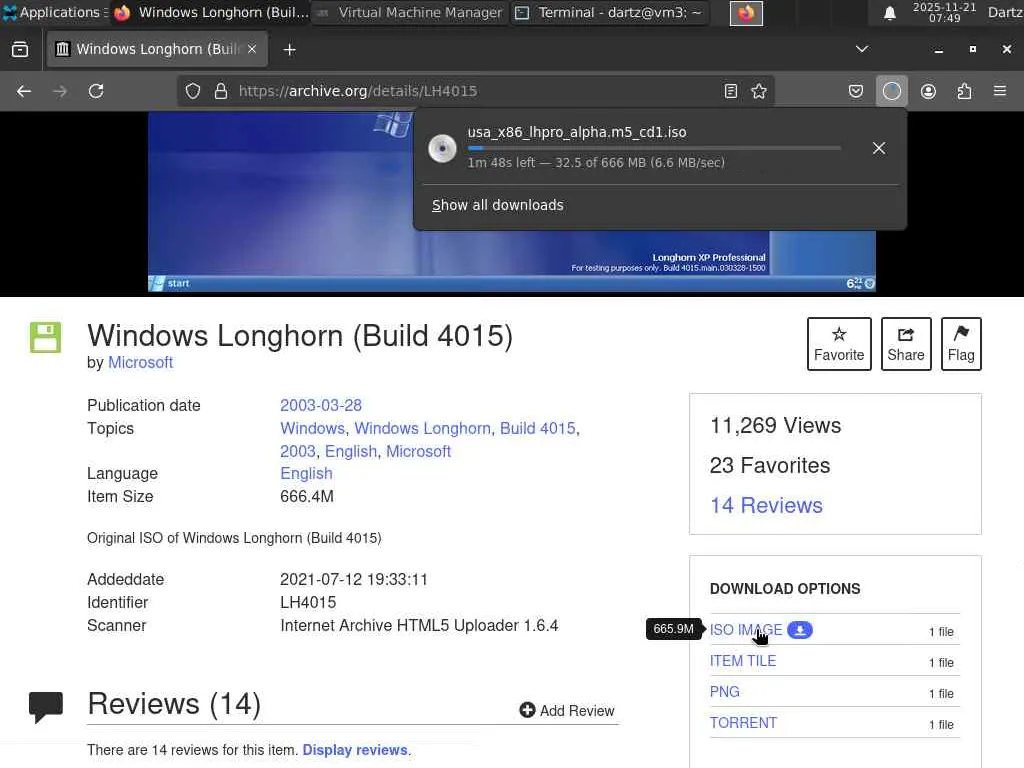Click the blue ISO download arrow icon
The width and height of the screenshot is (1024, 768).
pyautogui.click(x=799, y=630)
